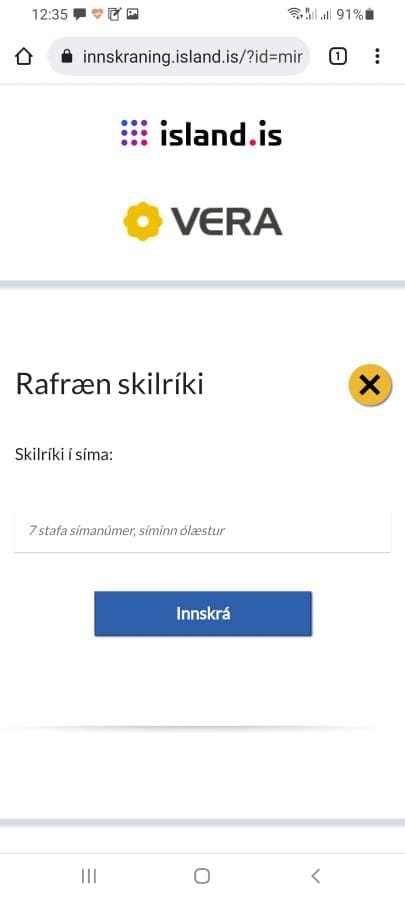Tap the Chrome home icon

[x=24, y=56]
